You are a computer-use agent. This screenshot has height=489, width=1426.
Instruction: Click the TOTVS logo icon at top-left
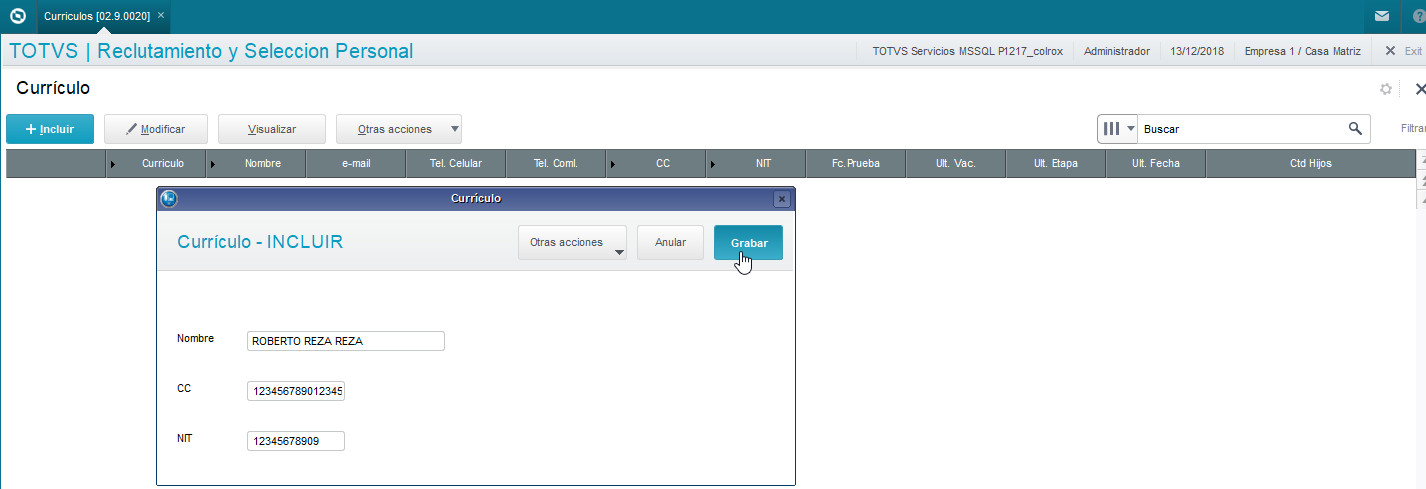pyautogui.click(x=17, y=16)
